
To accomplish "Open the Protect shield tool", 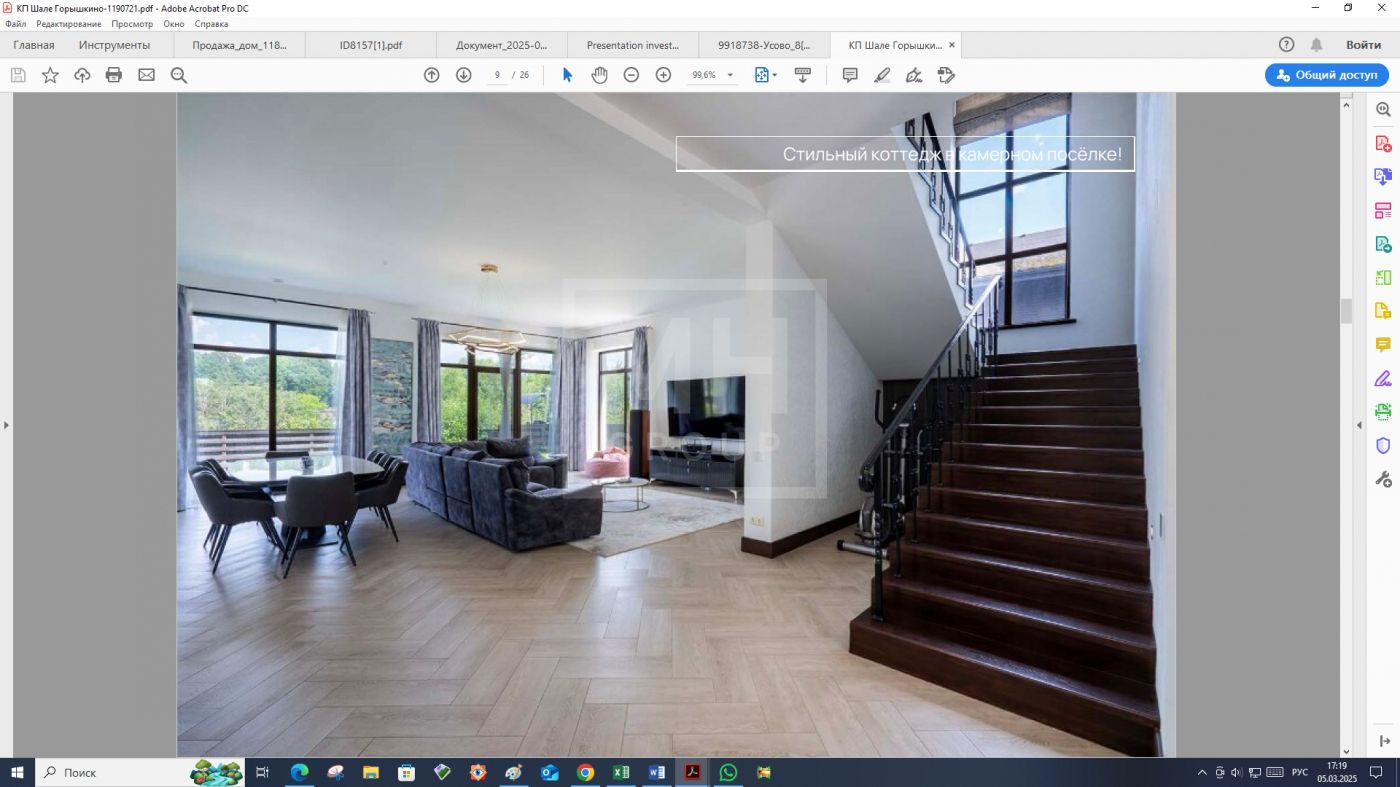I will (x=1383, y=445).
